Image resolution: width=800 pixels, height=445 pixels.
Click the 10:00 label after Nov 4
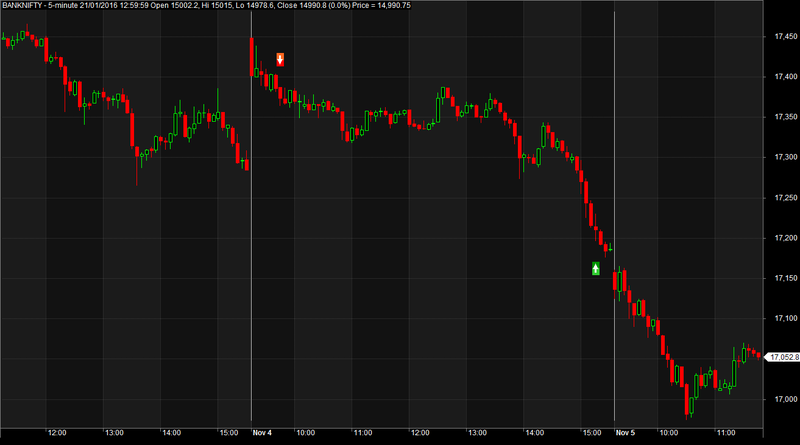(x=306, y=433)
